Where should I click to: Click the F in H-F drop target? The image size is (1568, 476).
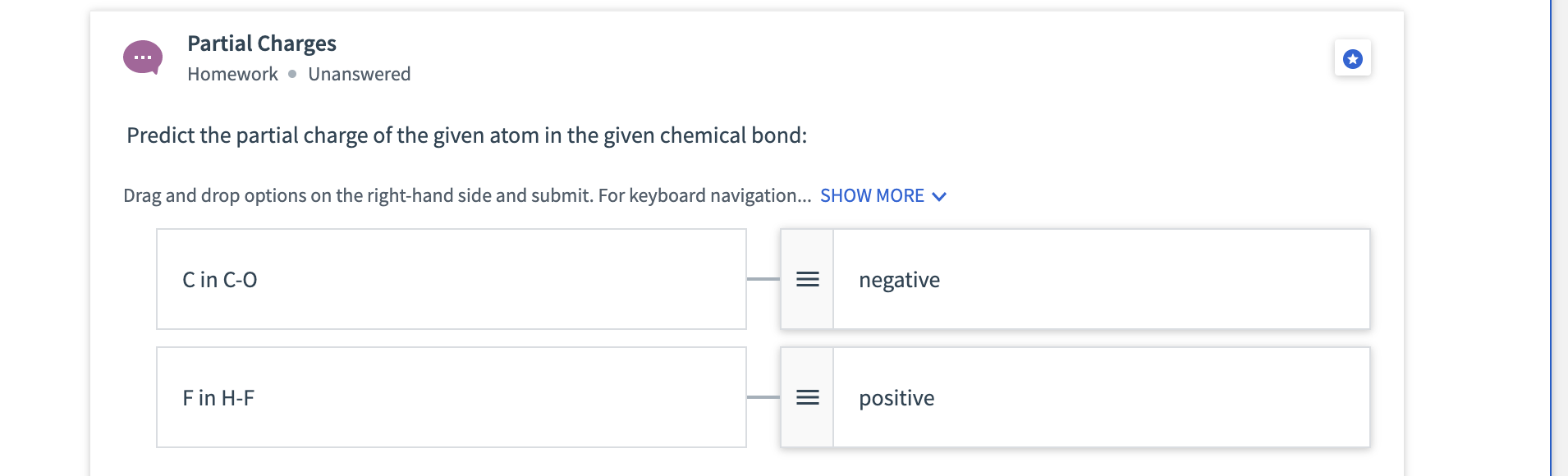[x=451, y=397]
